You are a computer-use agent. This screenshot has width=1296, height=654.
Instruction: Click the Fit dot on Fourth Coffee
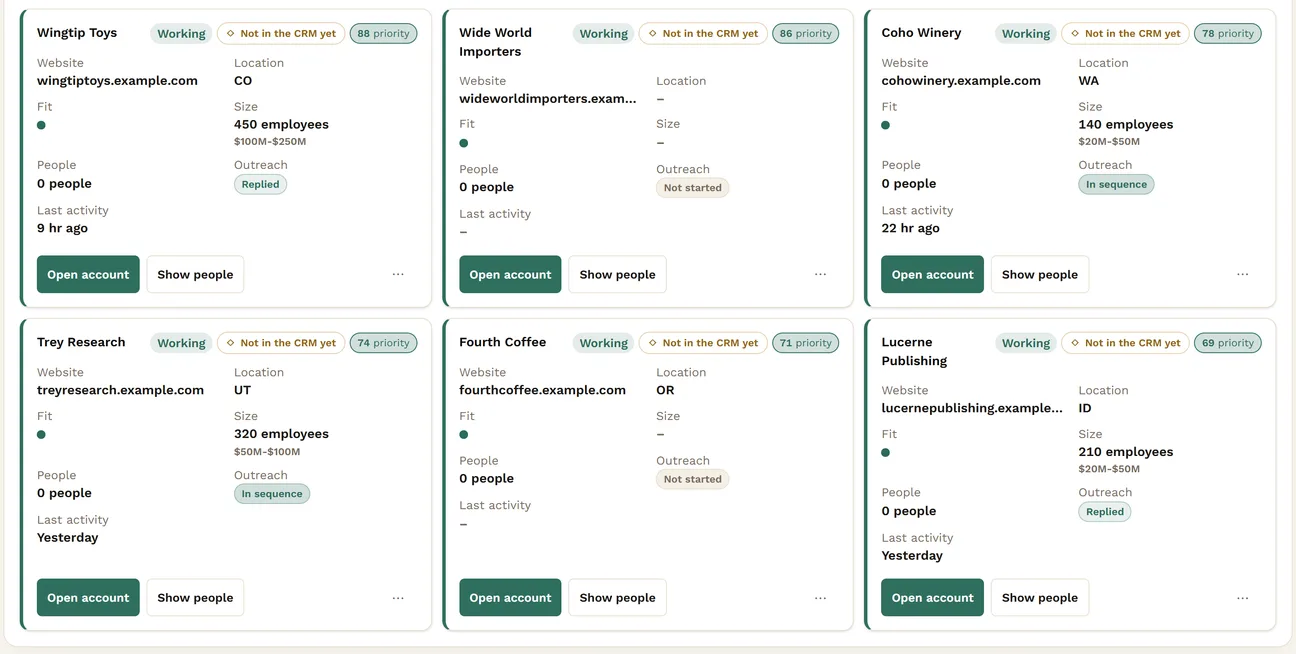tap(464, 435)
